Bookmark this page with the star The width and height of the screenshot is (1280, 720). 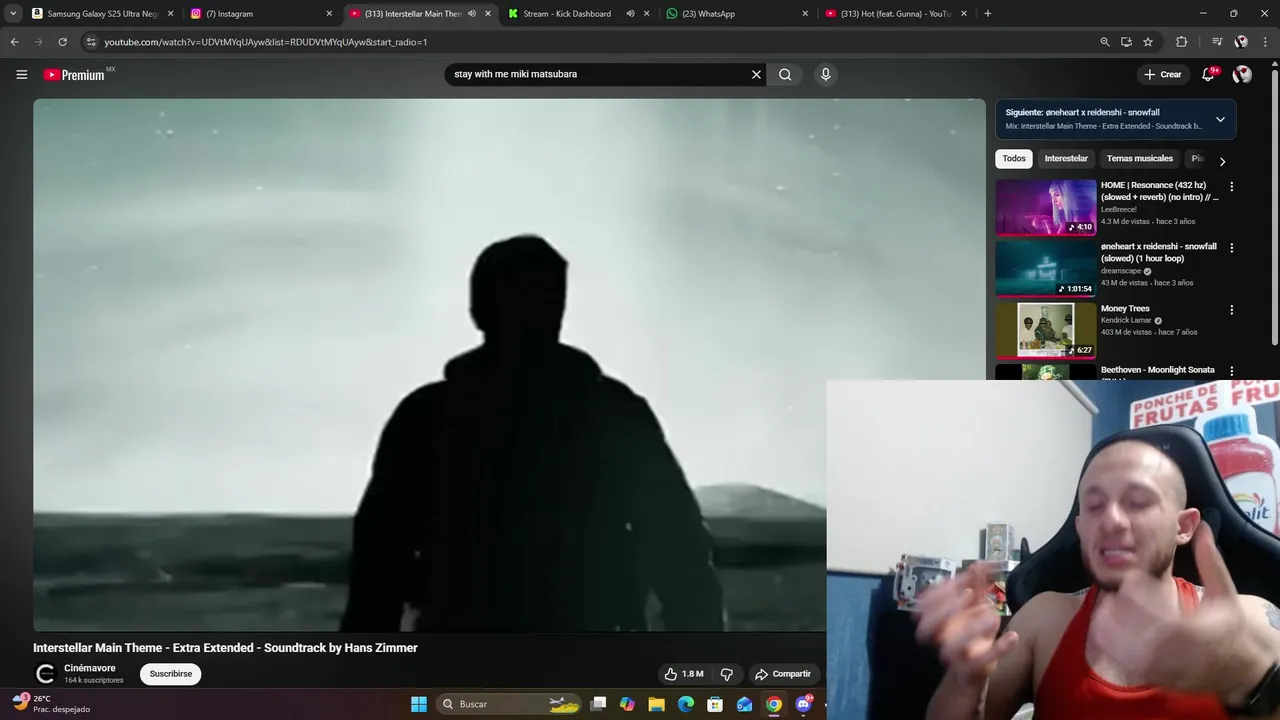click(x=1148, y=42)
